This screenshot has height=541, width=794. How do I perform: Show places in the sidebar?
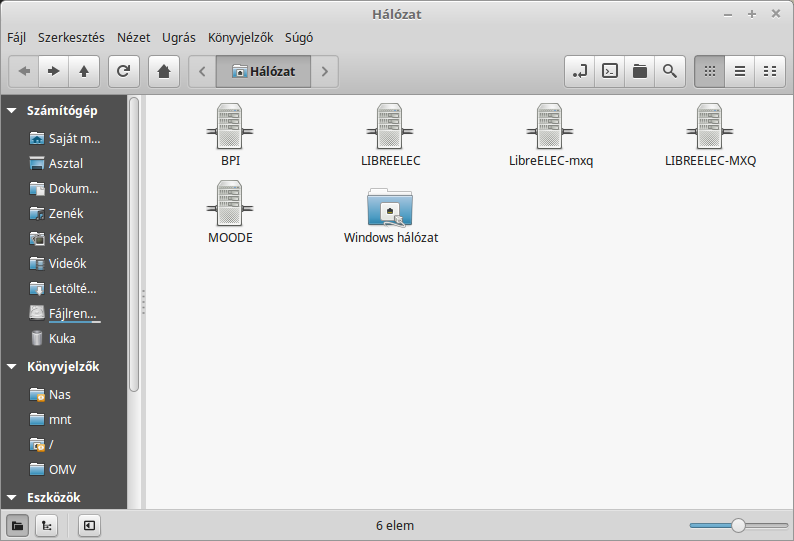17,525
